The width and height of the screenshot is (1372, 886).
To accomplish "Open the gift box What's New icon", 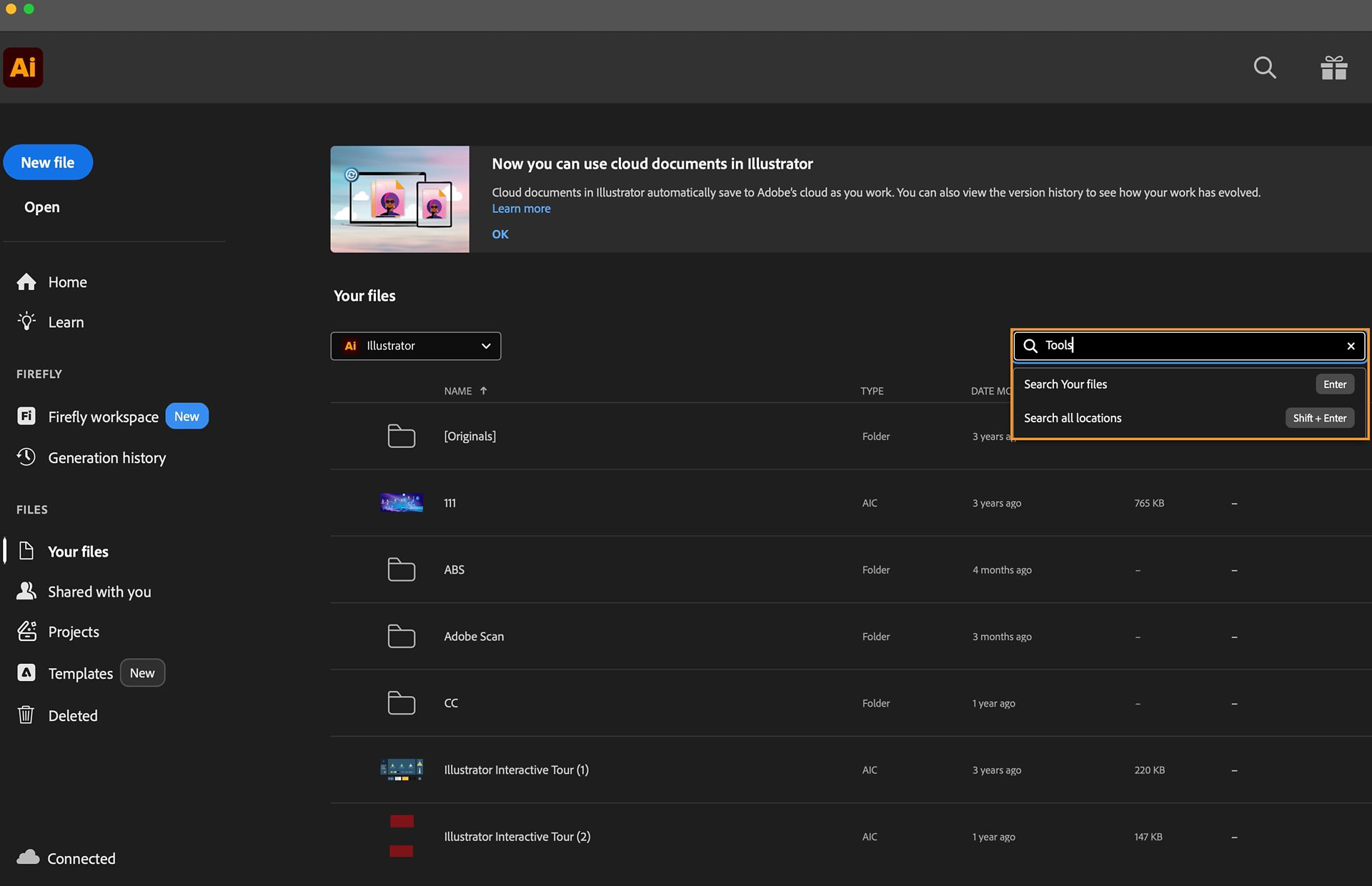I will (1333, 67).
